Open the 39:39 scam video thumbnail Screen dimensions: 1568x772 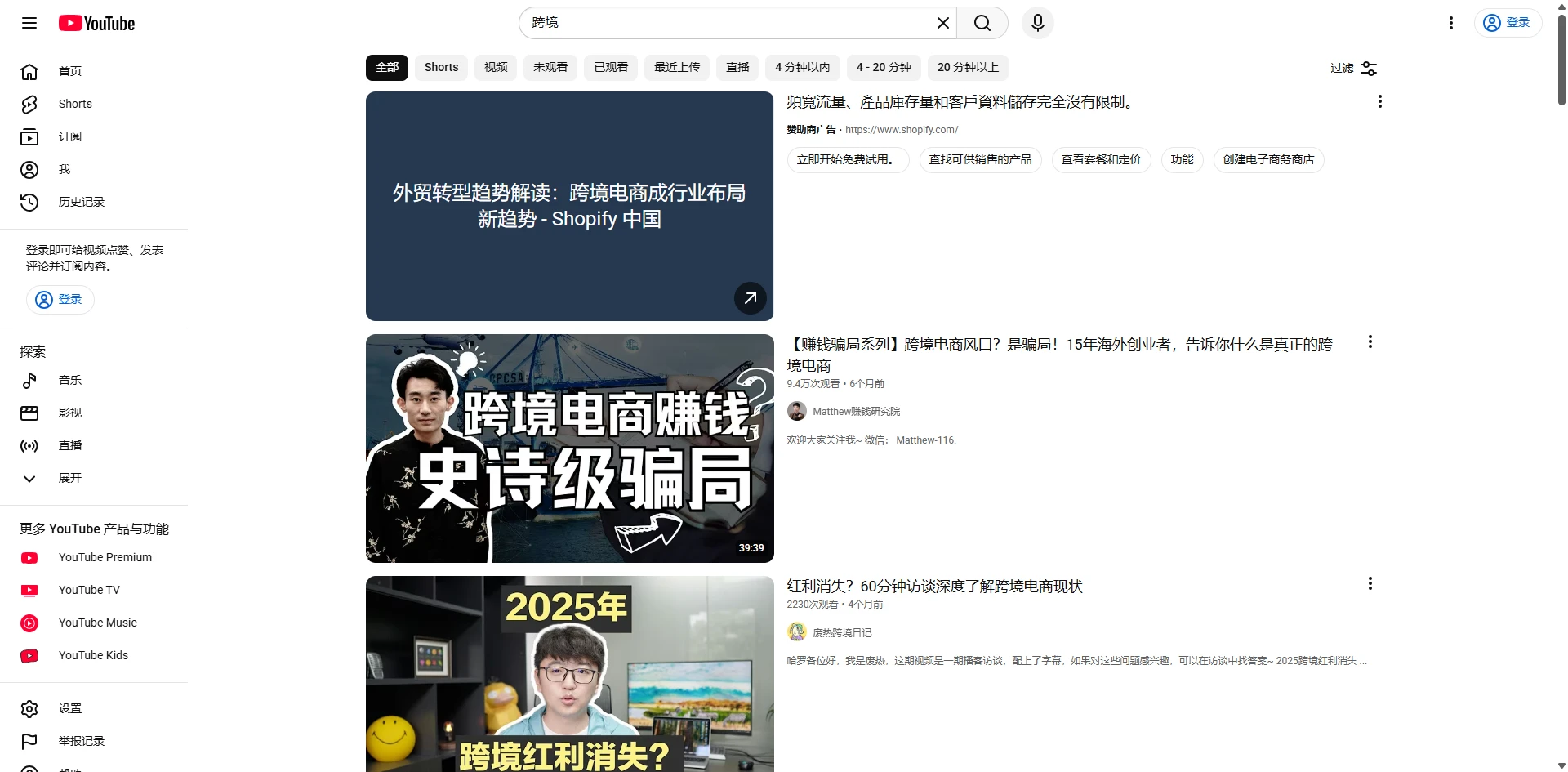569,448
